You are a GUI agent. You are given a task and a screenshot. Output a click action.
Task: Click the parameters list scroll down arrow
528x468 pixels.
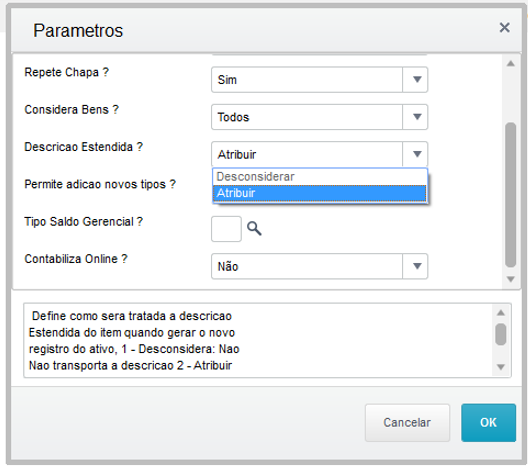(510, 279)
